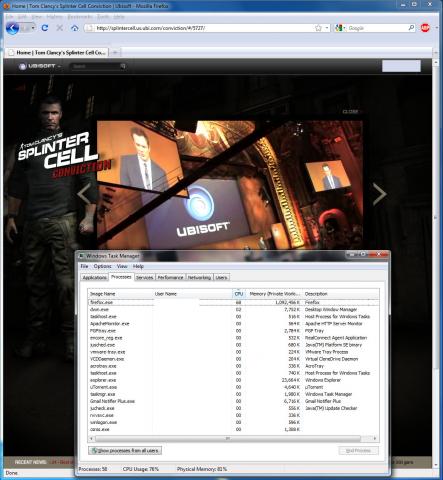Select the vmware-tray.exe process row

[233, 352]
